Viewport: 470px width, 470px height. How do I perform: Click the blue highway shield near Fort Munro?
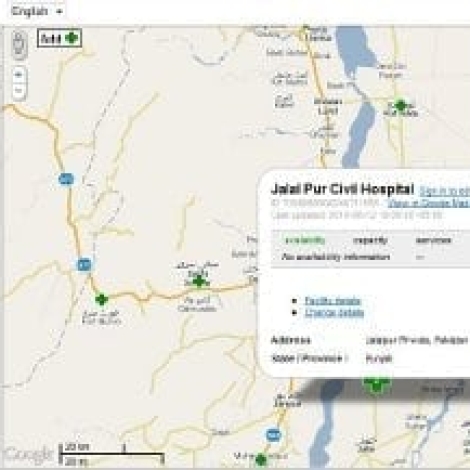click(84, 265)
